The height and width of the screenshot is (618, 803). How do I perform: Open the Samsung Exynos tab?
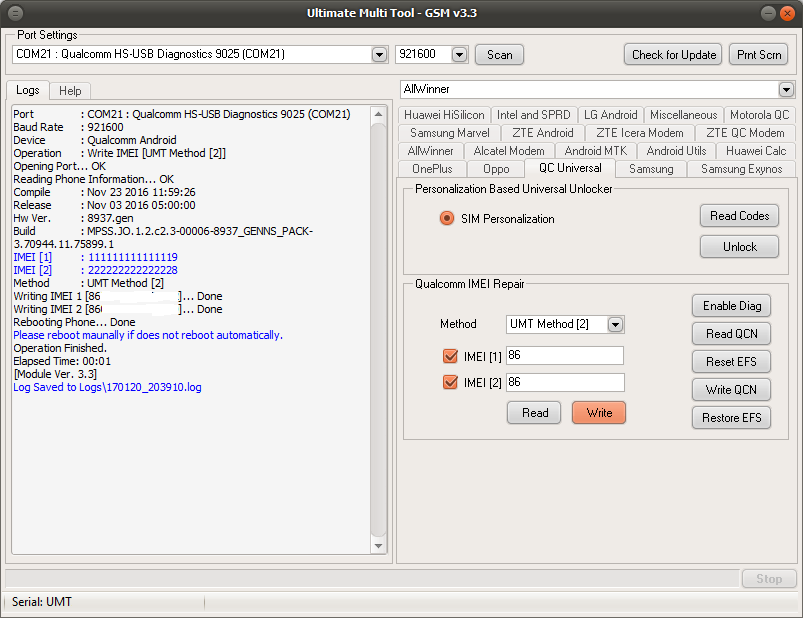[741, 169]
